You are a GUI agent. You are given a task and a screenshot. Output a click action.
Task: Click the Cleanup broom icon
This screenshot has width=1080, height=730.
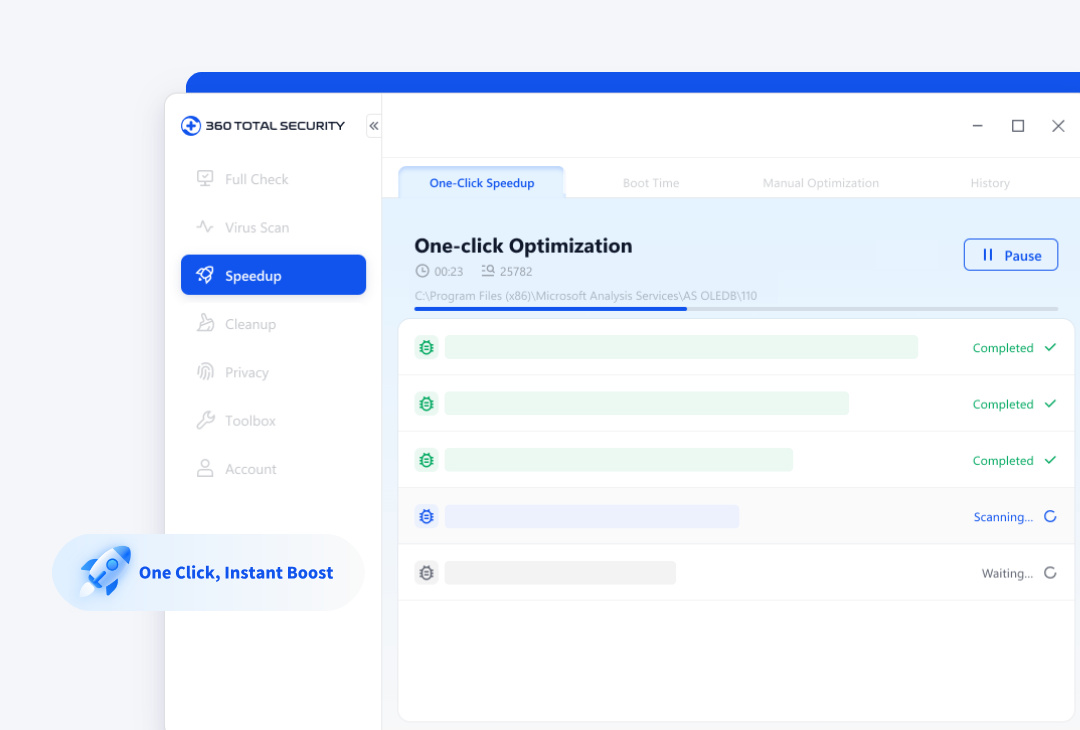pos(205,323)
